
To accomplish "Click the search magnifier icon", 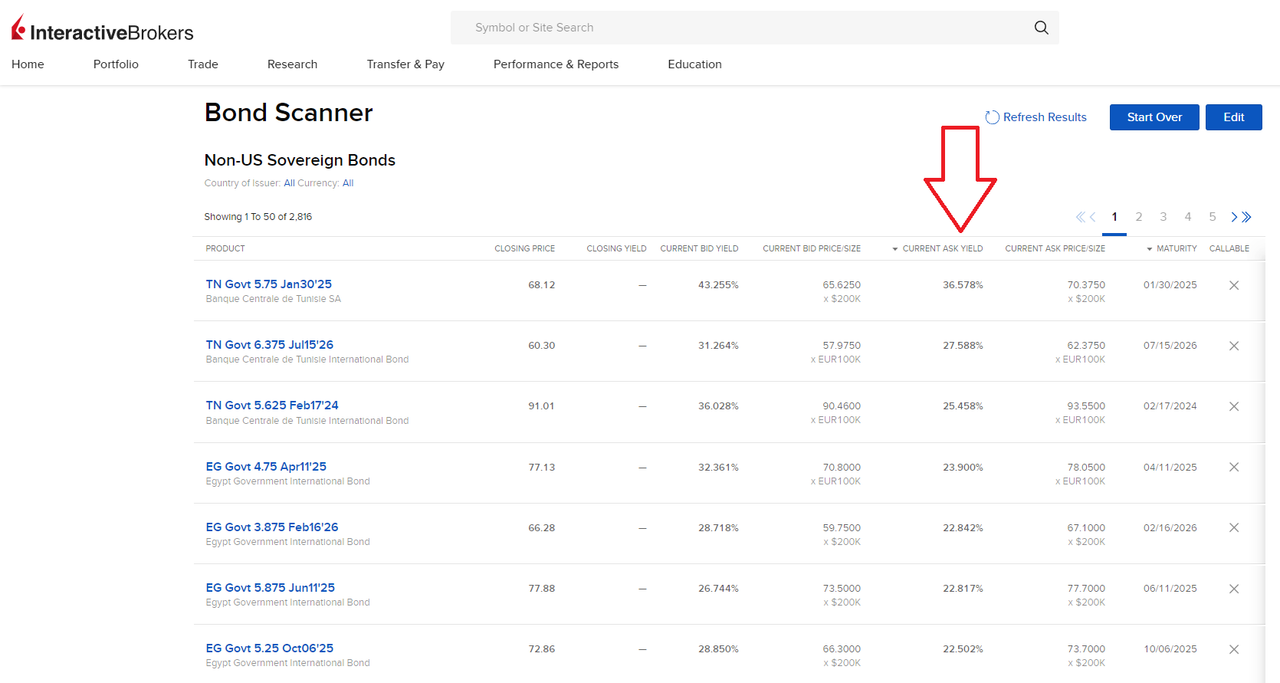I will pos(1041,28).
